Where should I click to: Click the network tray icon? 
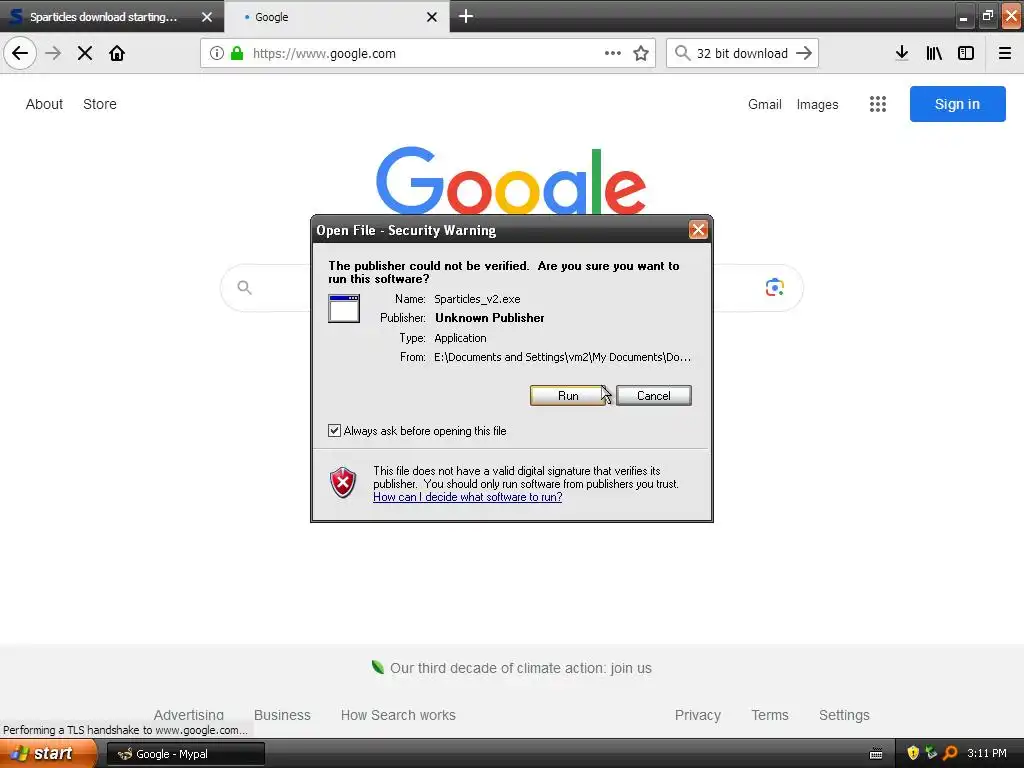tap(932, 753)
